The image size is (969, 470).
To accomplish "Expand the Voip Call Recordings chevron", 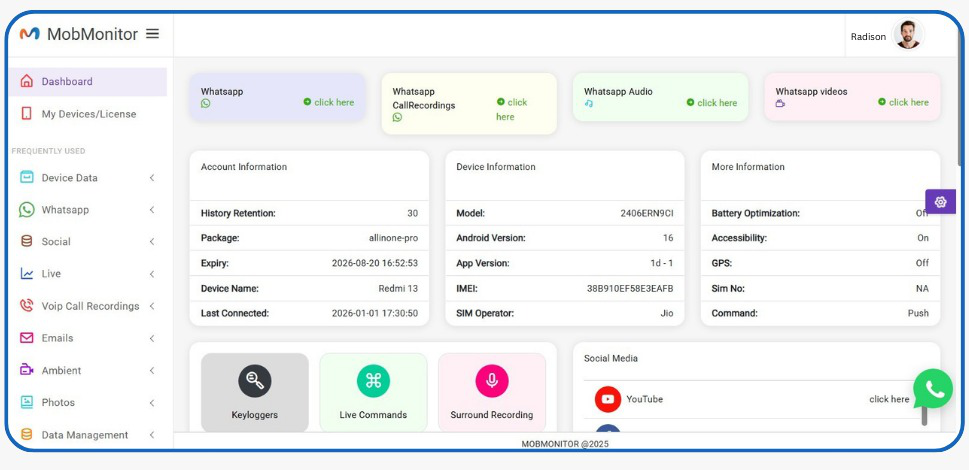I will pos(152,306).
